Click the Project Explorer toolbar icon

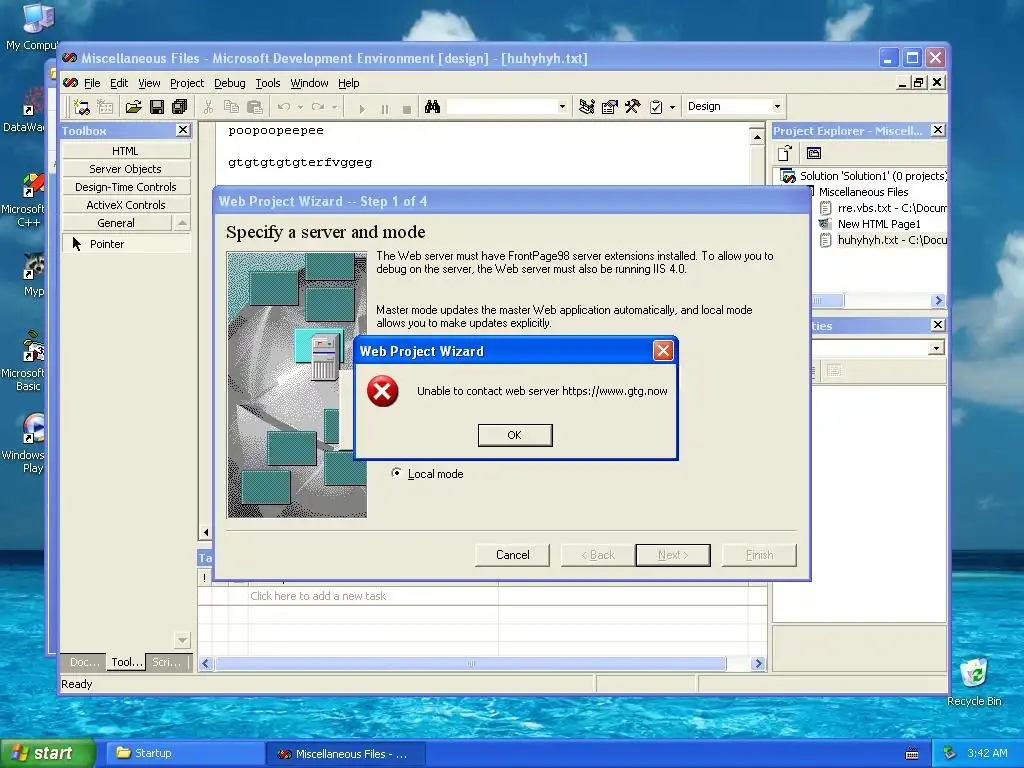tap(586, 107)
